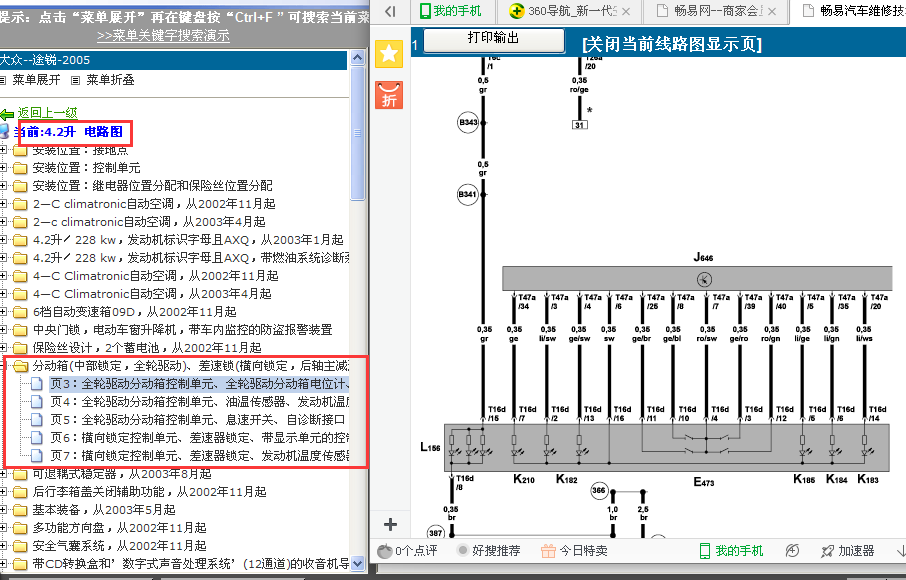Image resolution: width=906 pixels, height=580 pixels.
Task: Expand 2—C climatronic 2002年11月 folder
Action: point(3,204)
